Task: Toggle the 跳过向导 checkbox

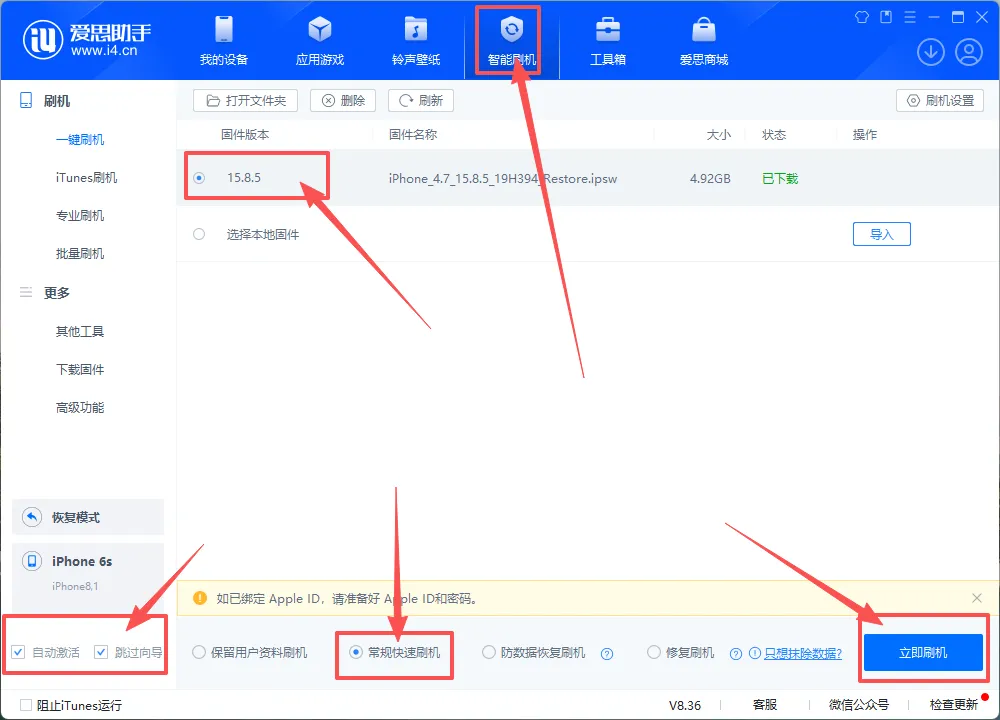Action: 100,652
